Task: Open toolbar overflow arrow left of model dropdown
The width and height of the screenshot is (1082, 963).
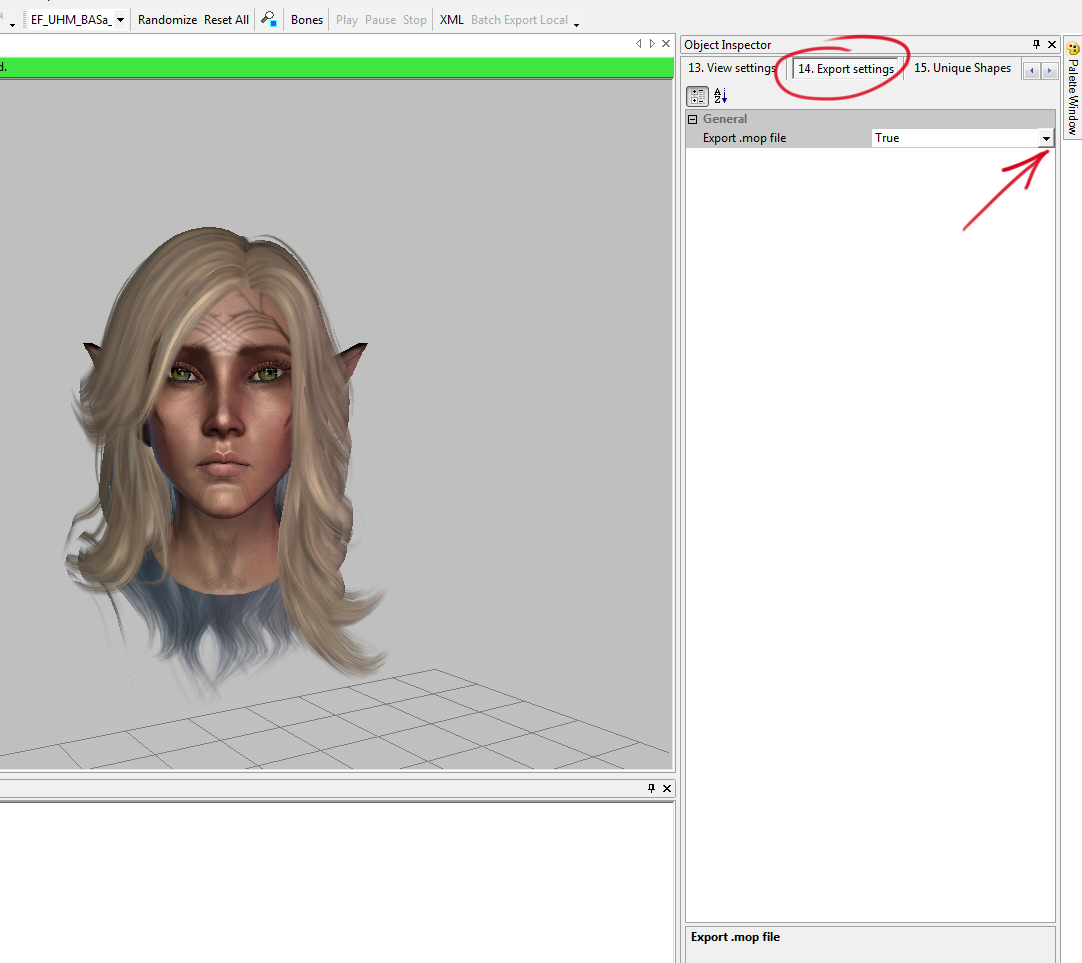Action: tap(12, 25)
